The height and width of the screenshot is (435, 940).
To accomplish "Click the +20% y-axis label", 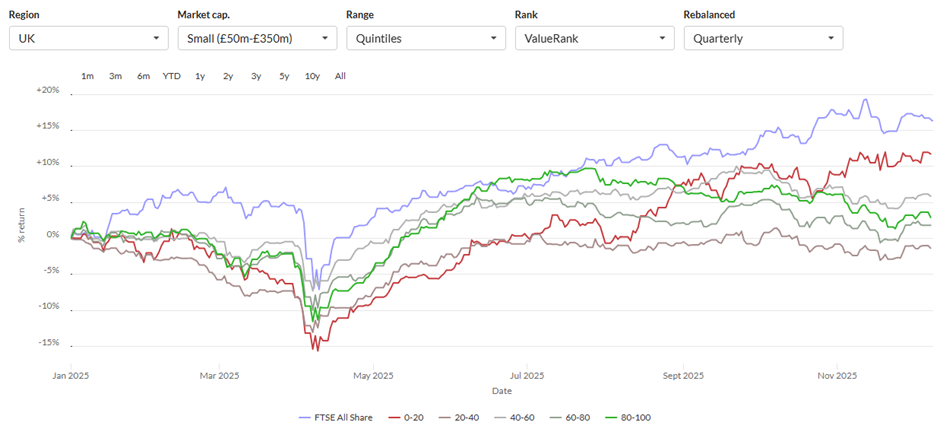I will point(50,90).
